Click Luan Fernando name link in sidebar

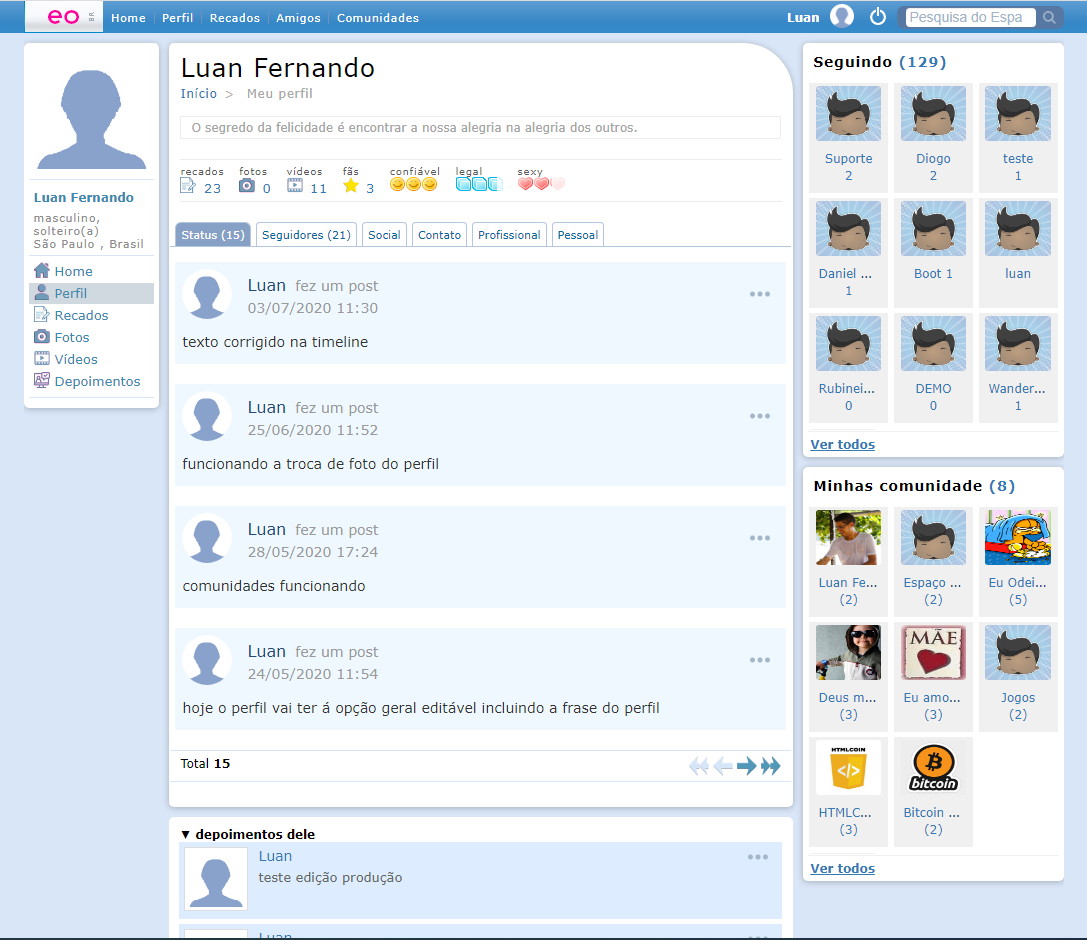coord(84,198)
